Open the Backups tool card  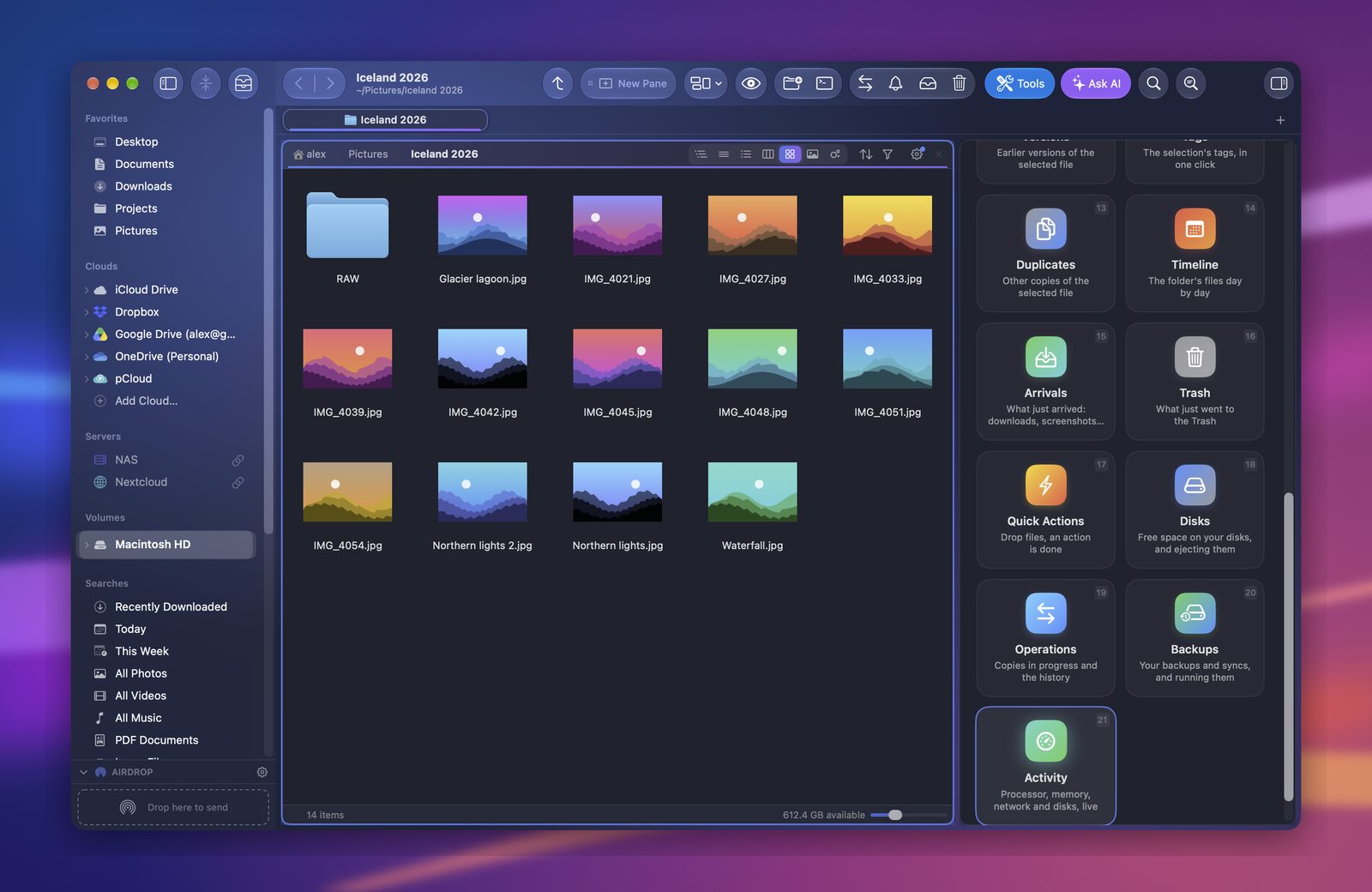[1194, 638]
